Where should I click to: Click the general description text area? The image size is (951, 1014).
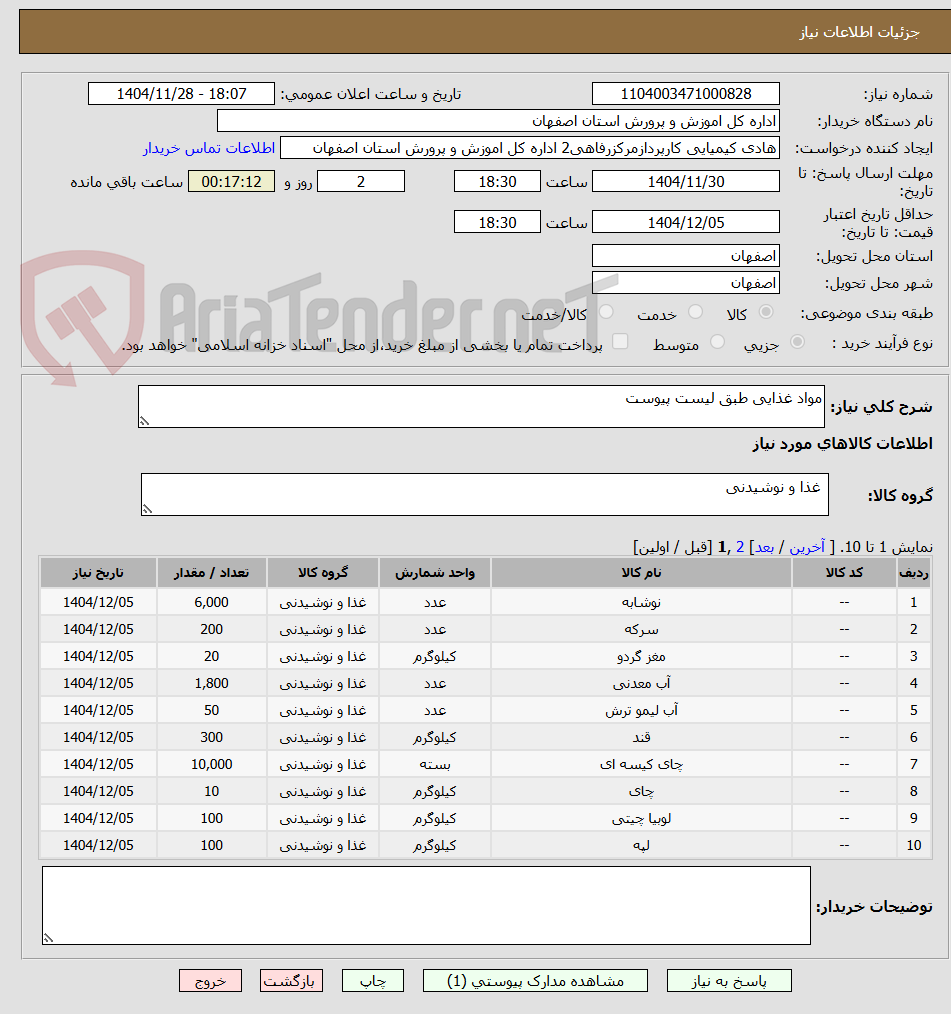click(x=481, y=407)
